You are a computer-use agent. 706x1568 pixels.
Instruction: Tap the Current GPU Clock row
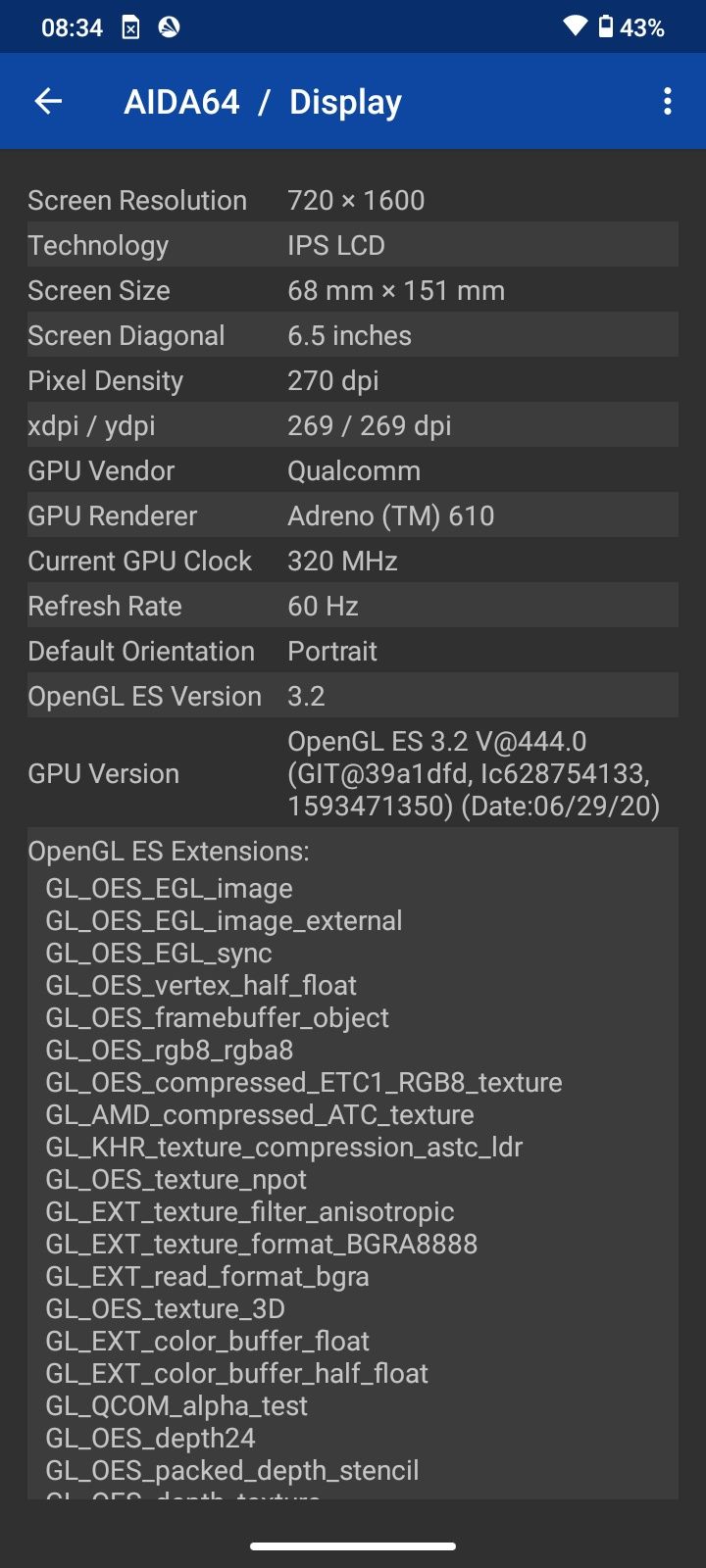tap(353, 561)
